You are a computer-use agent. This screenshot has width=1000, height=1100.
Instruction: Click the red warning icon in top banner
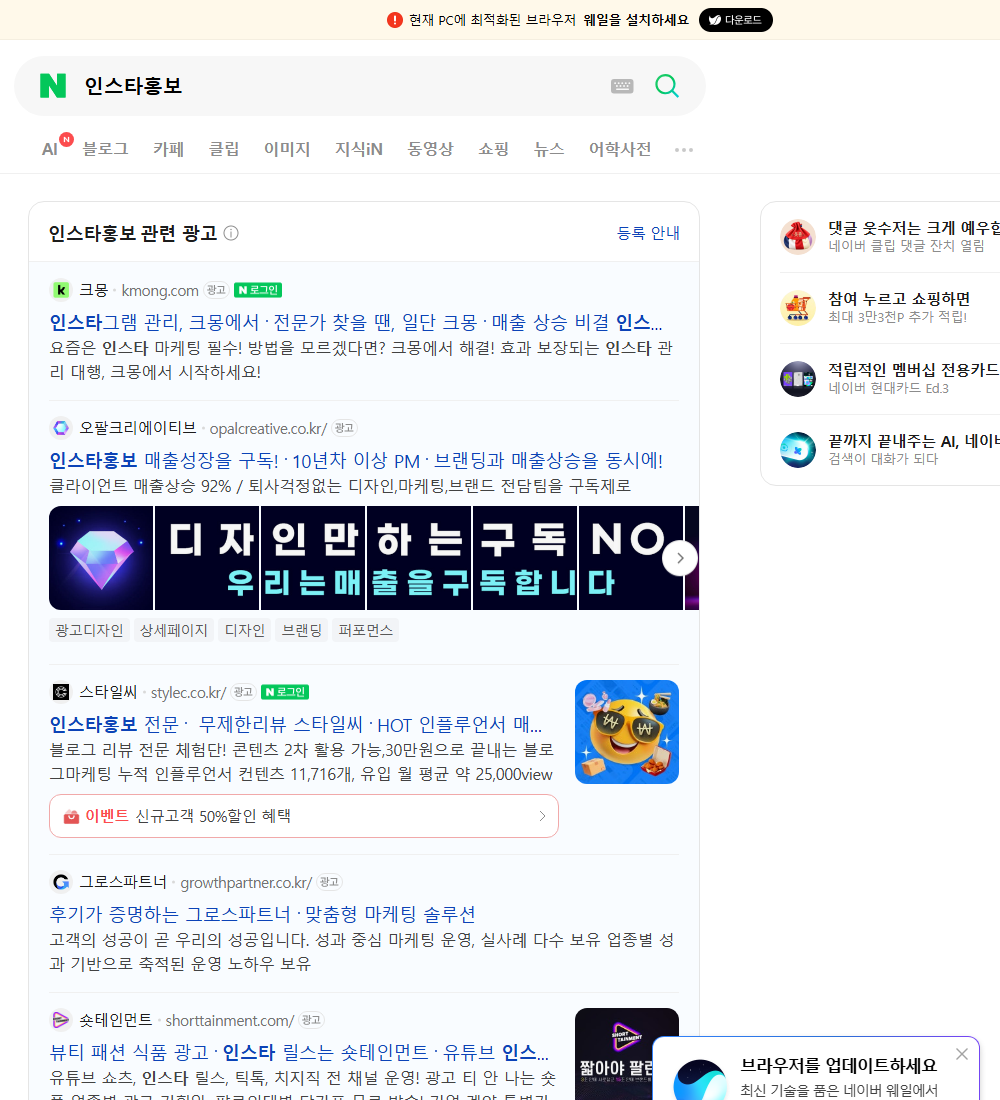(x=395, y=20)
